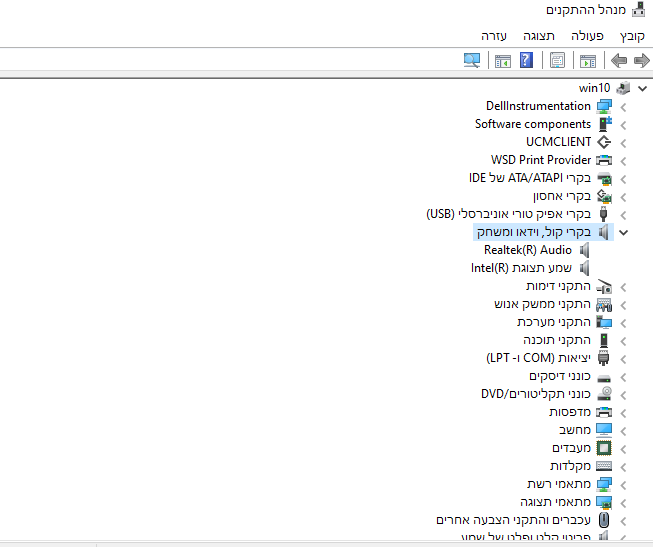This screenshot has width=653, height=547.
Task: Open the תצוגה menu
Action: pyautogui.click(x=539, y=36)
